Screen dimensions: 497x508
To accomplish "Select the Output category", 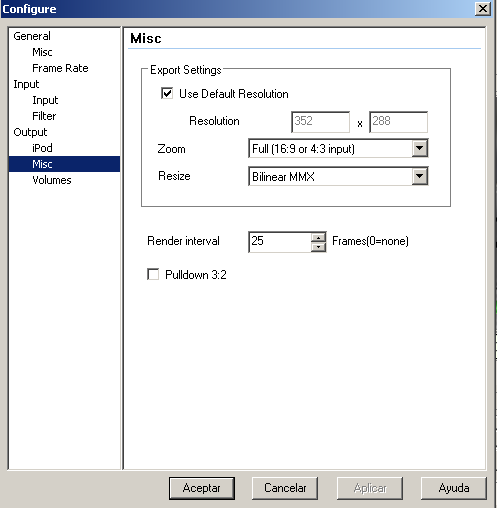I will point(30,132).
